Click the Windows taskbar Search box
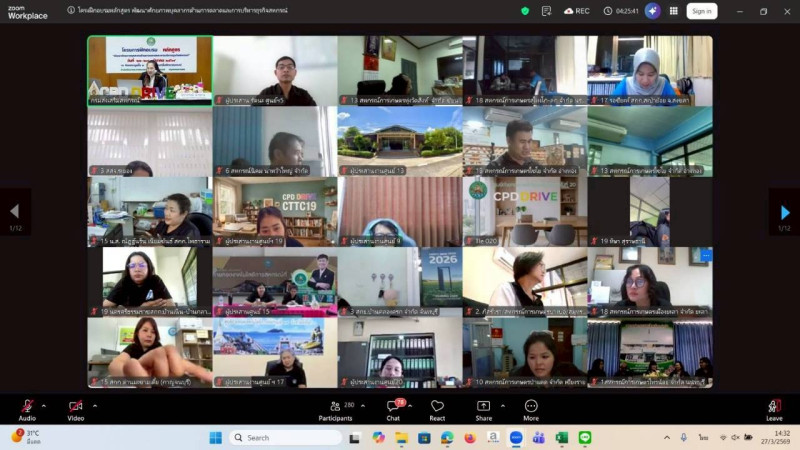The height and width of the screenshot is (450, 800). tap(284, 438)
